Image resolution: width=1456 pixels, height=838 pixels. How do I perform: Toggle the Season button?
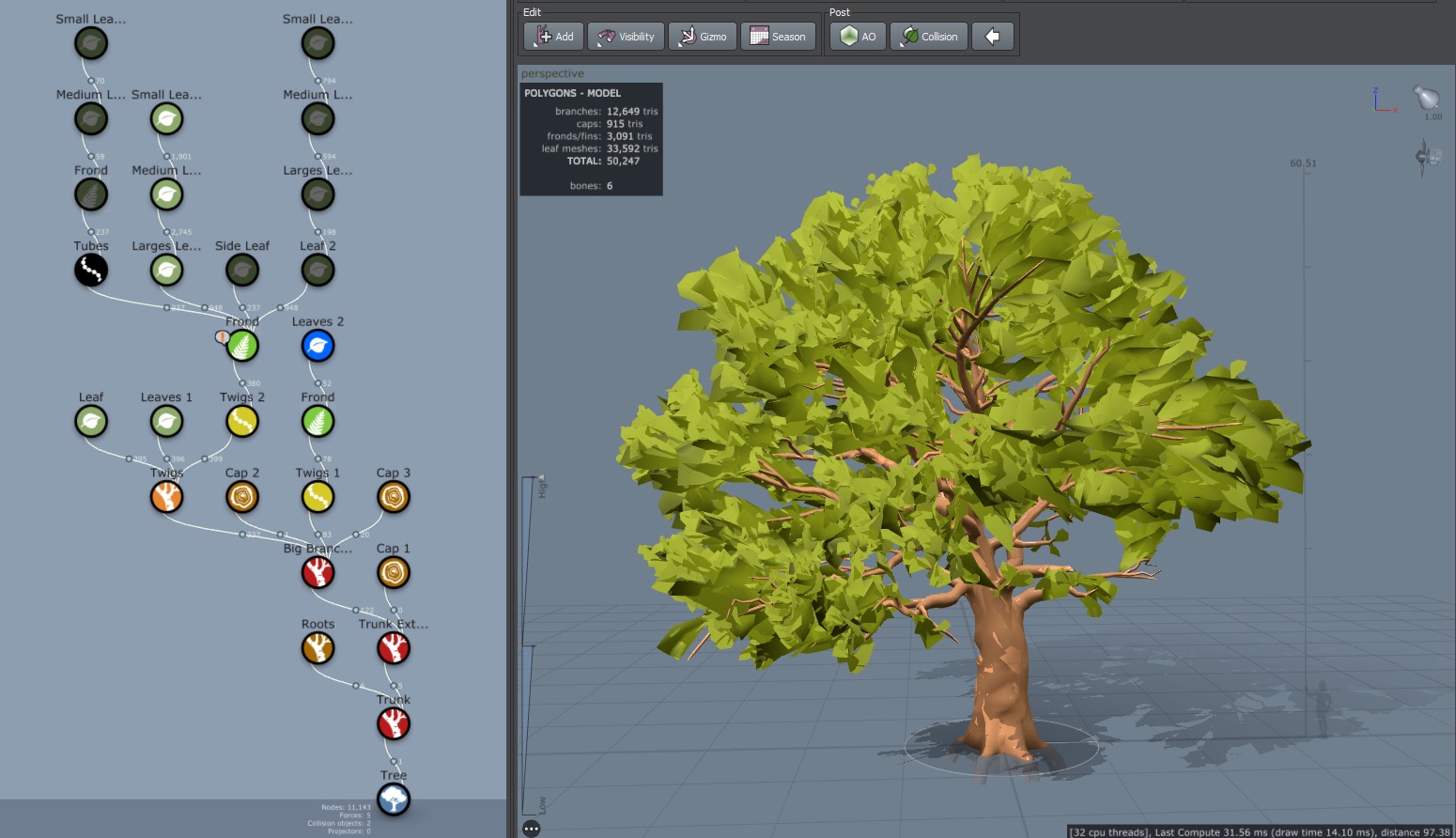pos(778,37)
